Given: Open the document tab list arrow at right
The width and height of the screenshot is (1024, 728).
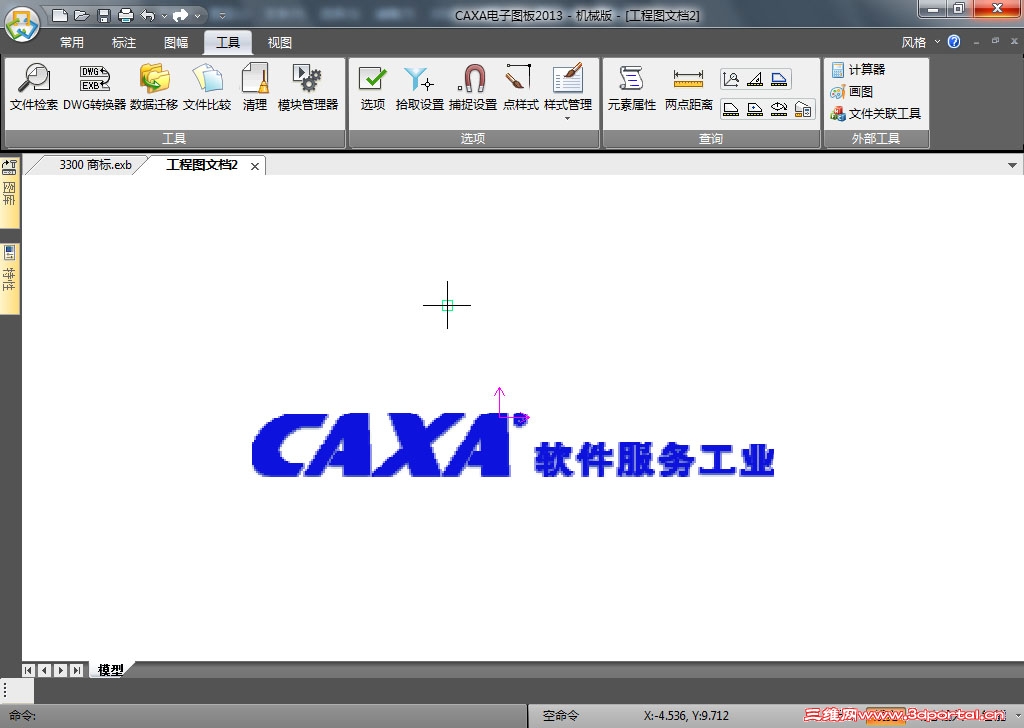Looking at the screenshot, I should [x=1012, y=165].
